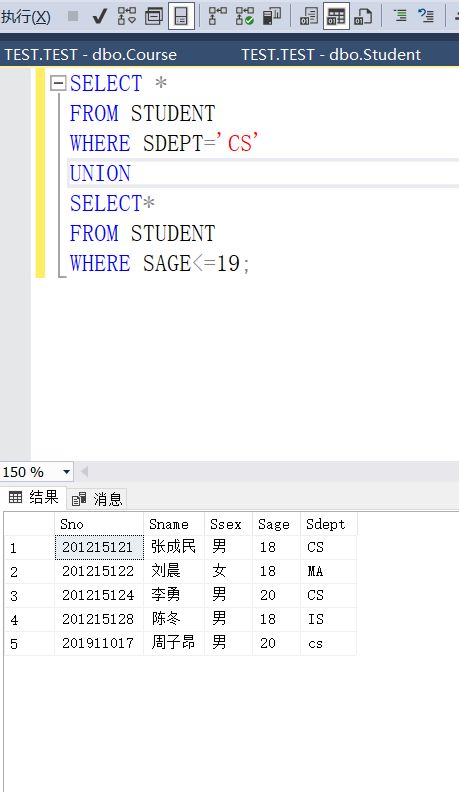Image resolution: width=459 pixels, height=792 pixels.
Task: Toggle include client statistics icon
Action: pyautogui.click(x=272, y=16)
